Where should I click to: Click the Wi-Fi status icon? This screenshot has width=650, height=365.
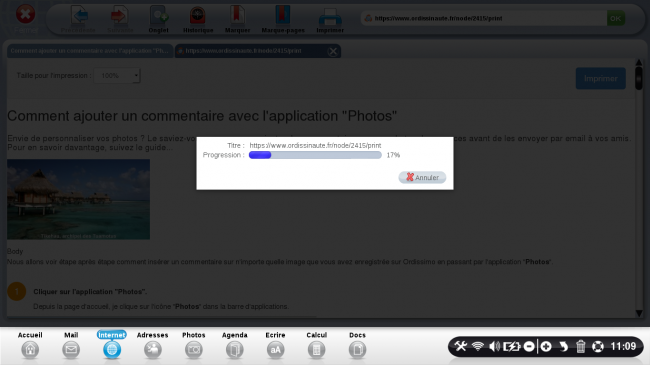(x=478, y=346)
